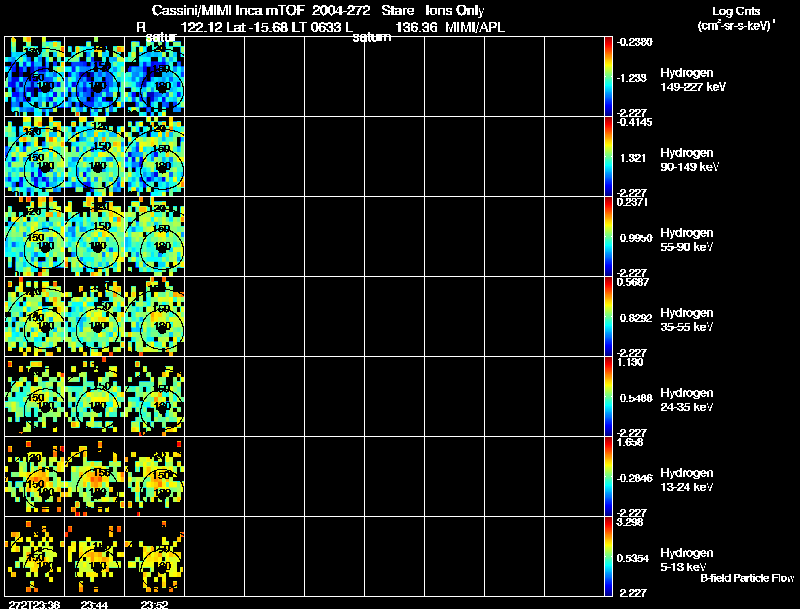The height and width of the screenshot is (609, 800).
Task: Pick the 55-90 keV panel at 23:52
Action: tap(155, 237)
